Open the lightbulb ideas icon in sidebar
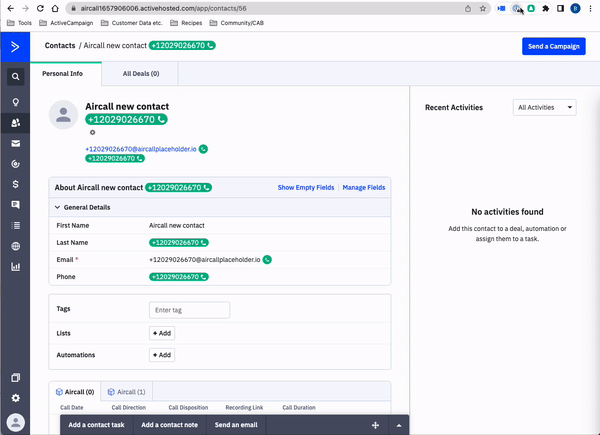 [x=15, y=102]
